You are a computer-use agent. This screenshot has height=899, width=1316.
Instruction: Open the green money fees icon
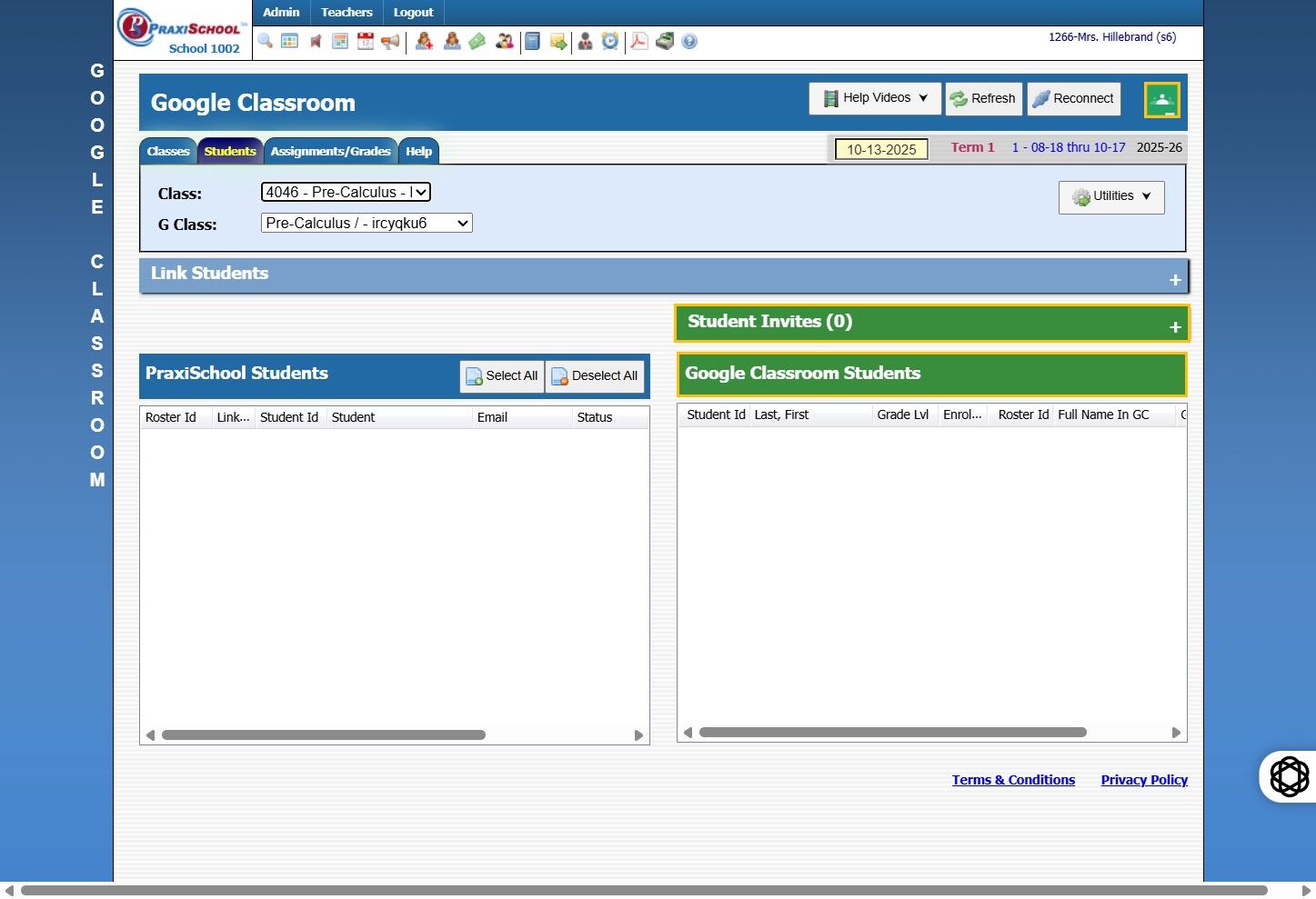pos(477,41)
